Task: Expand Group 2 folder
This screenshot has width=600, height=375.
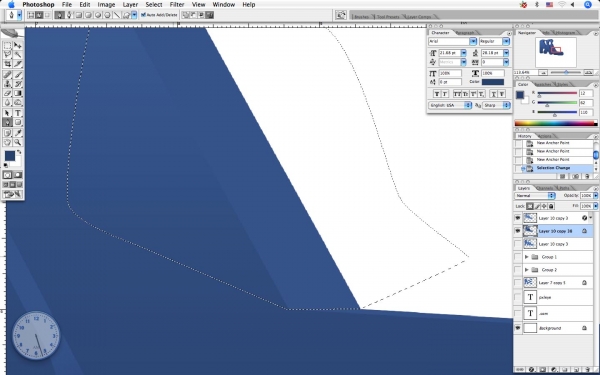Action: pos(527,270)
